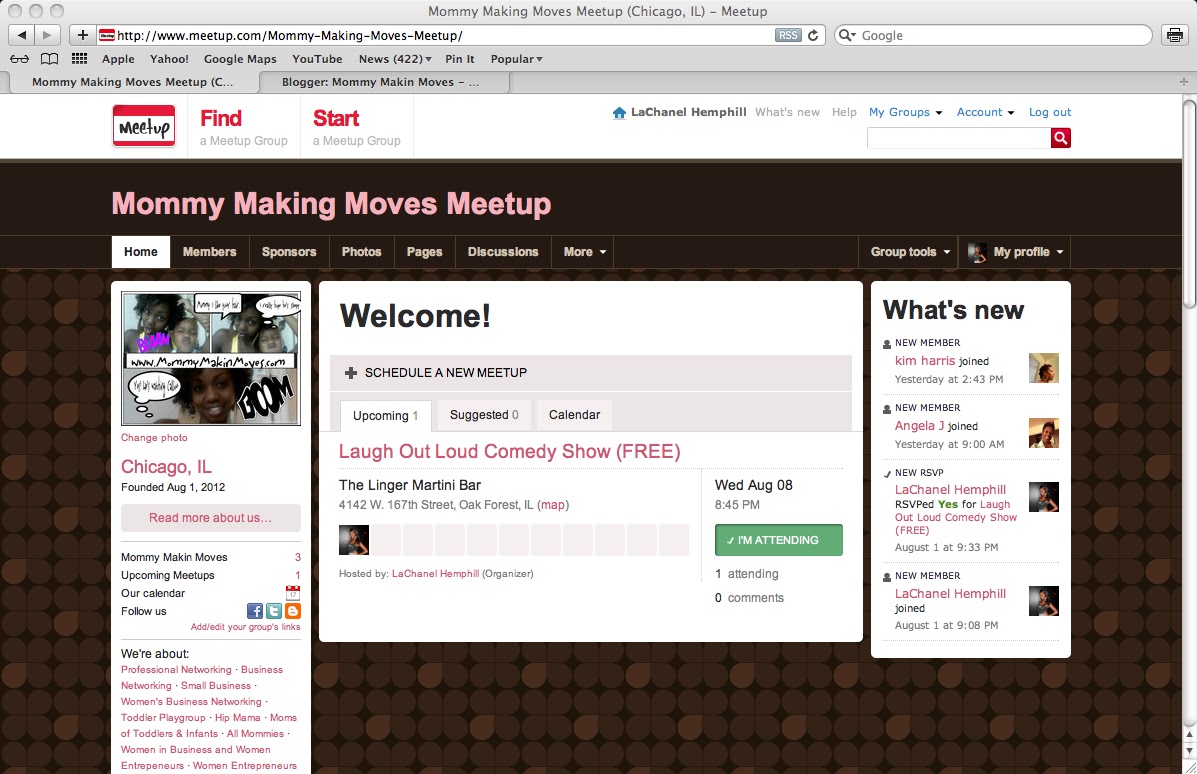Viewport: 1197px width, 774px height.
Task: Click the red search magnifier button
Action: click(x=1060, y=138)
